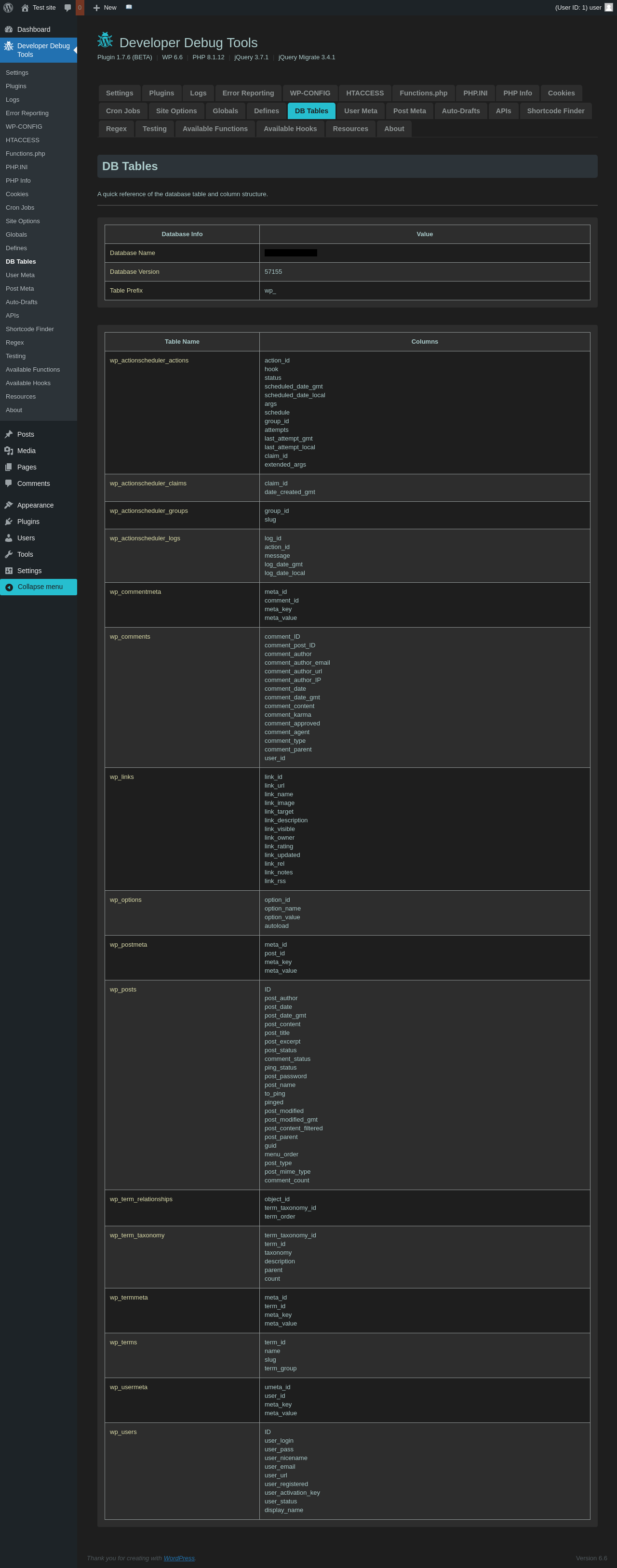
Task: Switch to the PHP Info tab
Action: (518, 93)
